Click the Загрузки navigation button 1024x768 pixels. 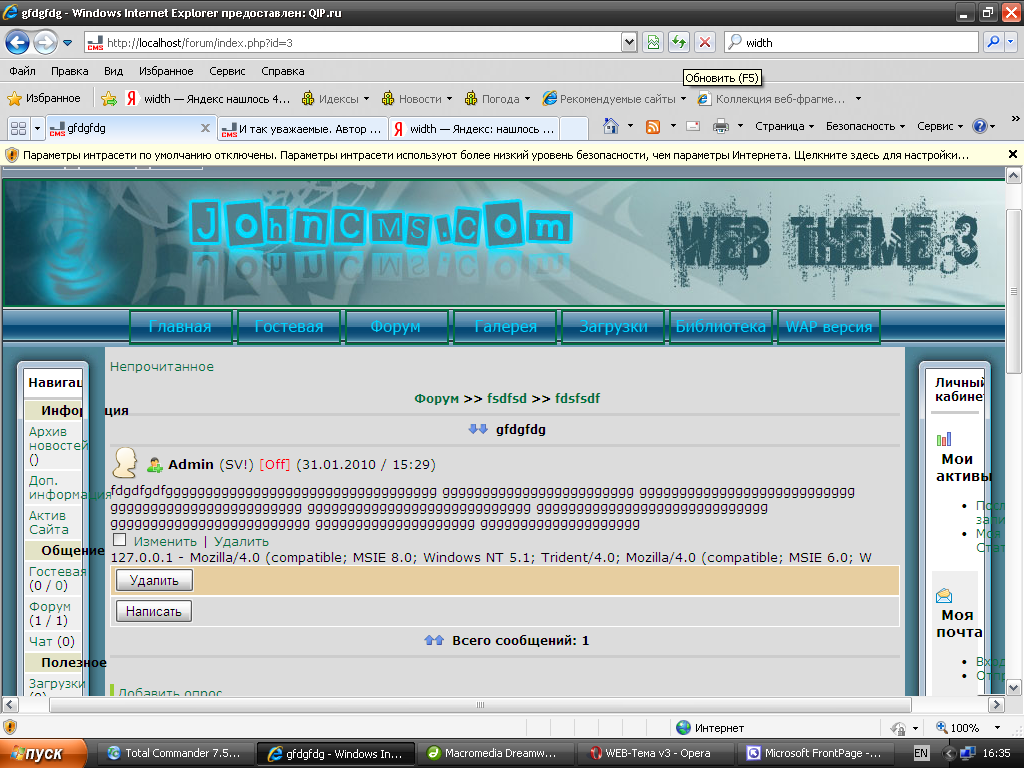pos(613,327)
